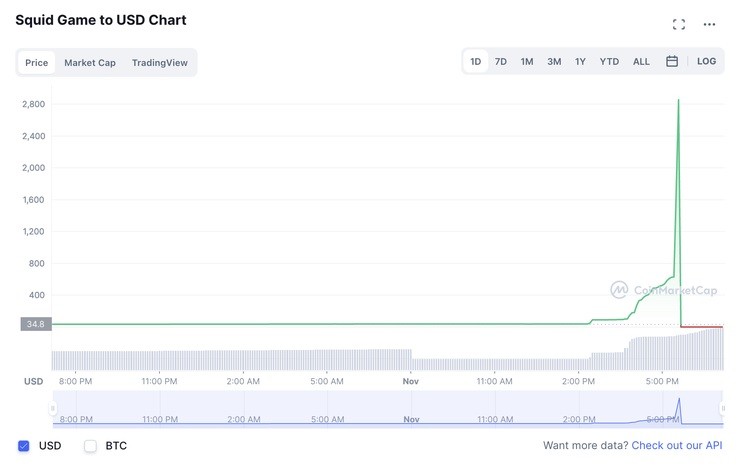This screenshot has height=475, width=750.
Task: Uncheck the USD currency checkbox
Action: click(x=23, y=446)
